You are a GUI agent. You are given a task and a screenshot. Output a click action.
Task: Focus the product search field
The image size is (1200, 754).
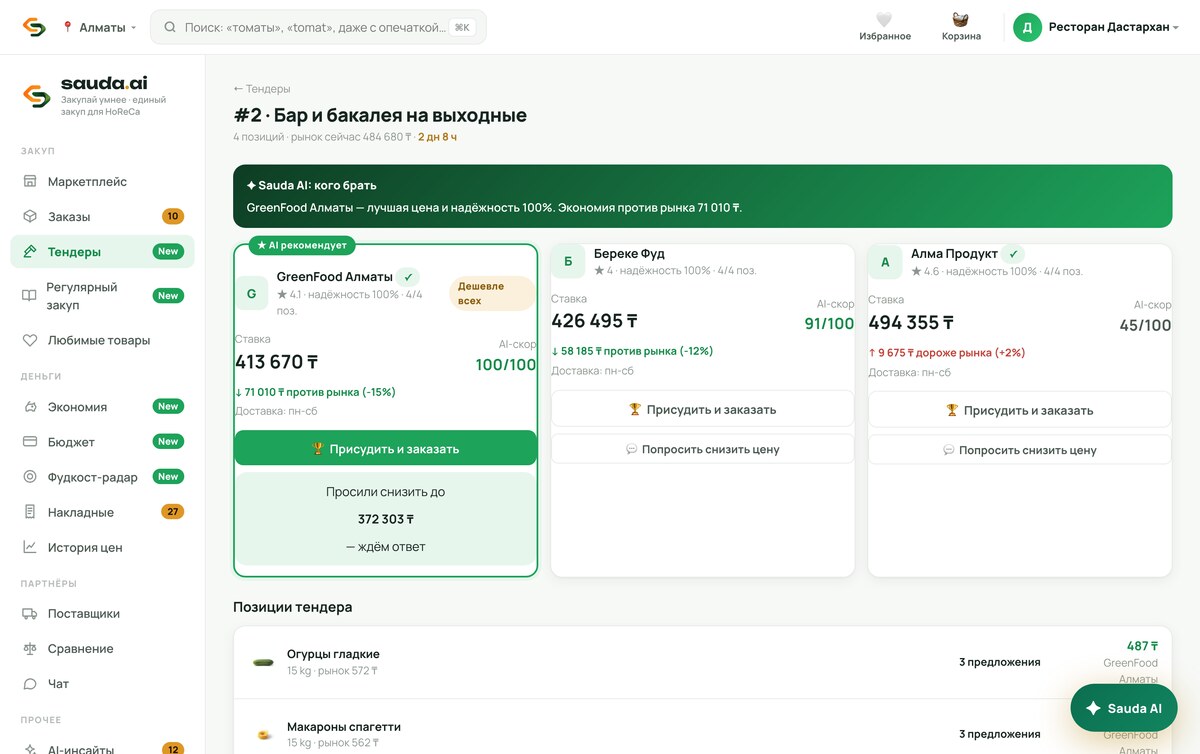click(x=318, y=27)
